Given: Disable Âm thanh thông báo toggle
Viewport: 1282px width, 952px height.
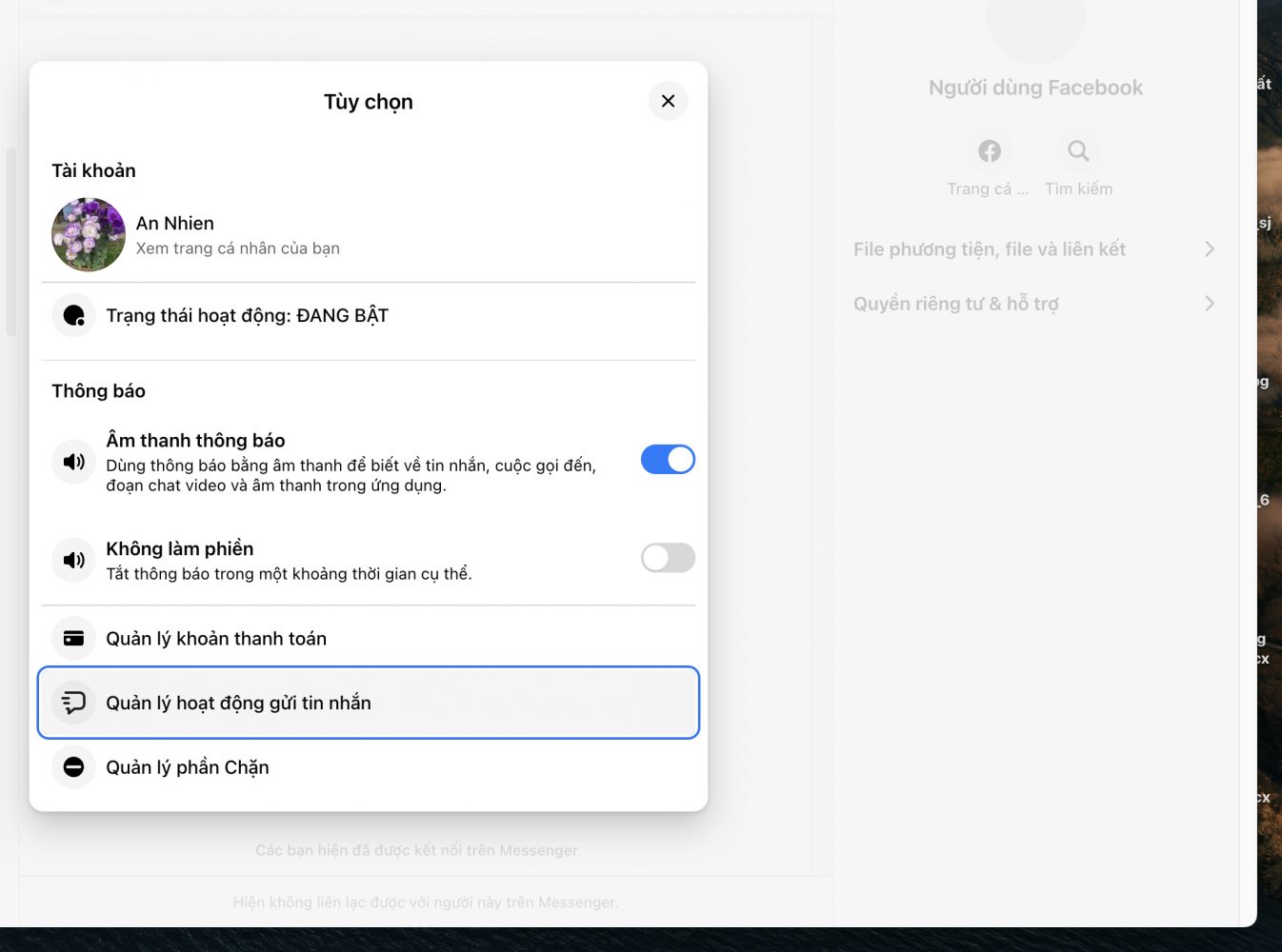Looking at the screenshot, I should tap(668, 460).
